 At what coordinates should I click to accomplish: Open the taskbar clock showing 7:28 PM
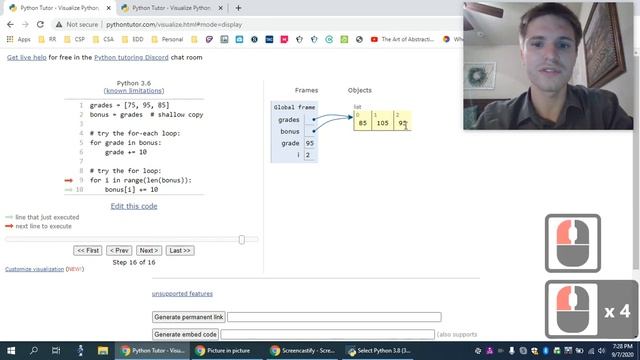point(622,351)
